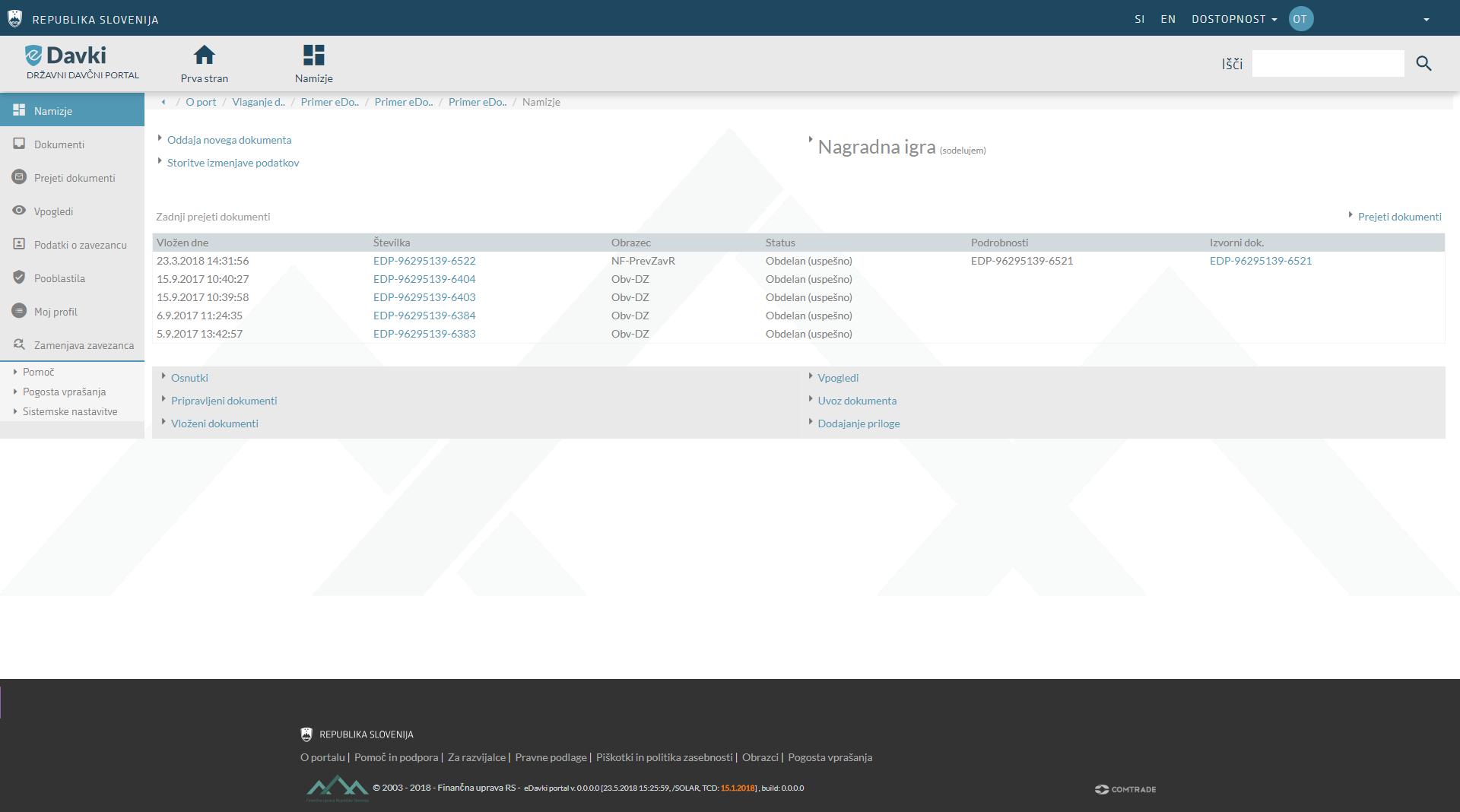This screenshot has width=1460, height=812.
Task: Expand Sistemske nastavitve in sidebar
Action: (70, 411)
